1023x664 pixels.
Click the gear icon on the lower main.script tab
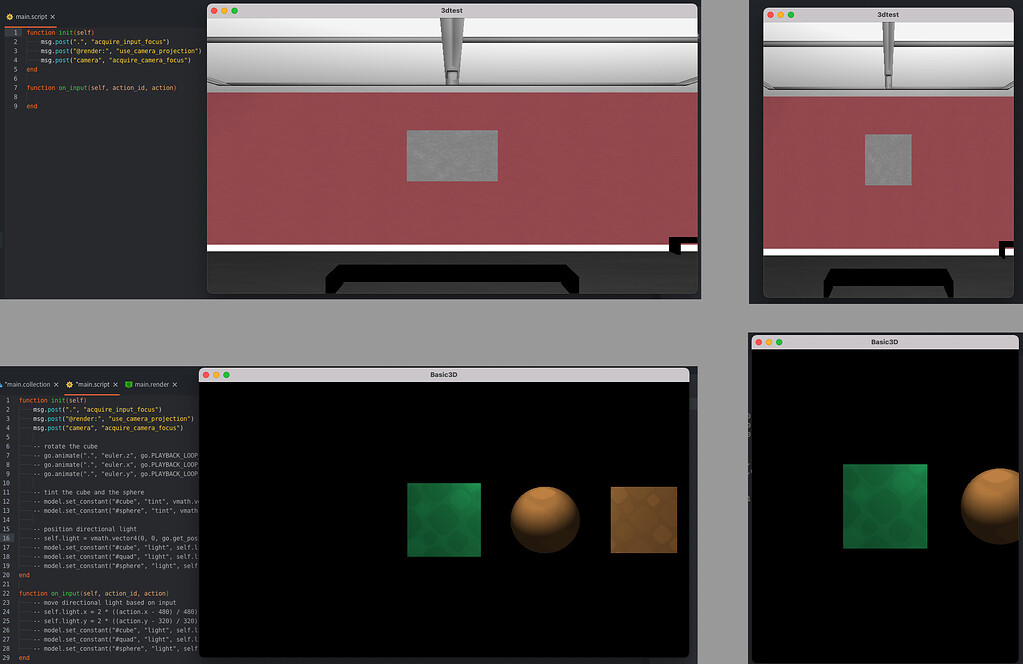point(69,384)
